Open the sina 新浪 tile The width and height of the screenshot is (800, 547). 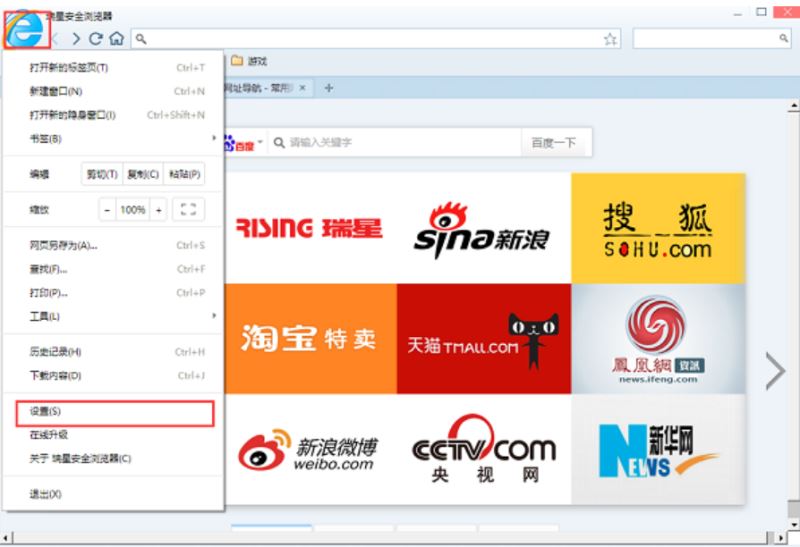coord(484,228)
